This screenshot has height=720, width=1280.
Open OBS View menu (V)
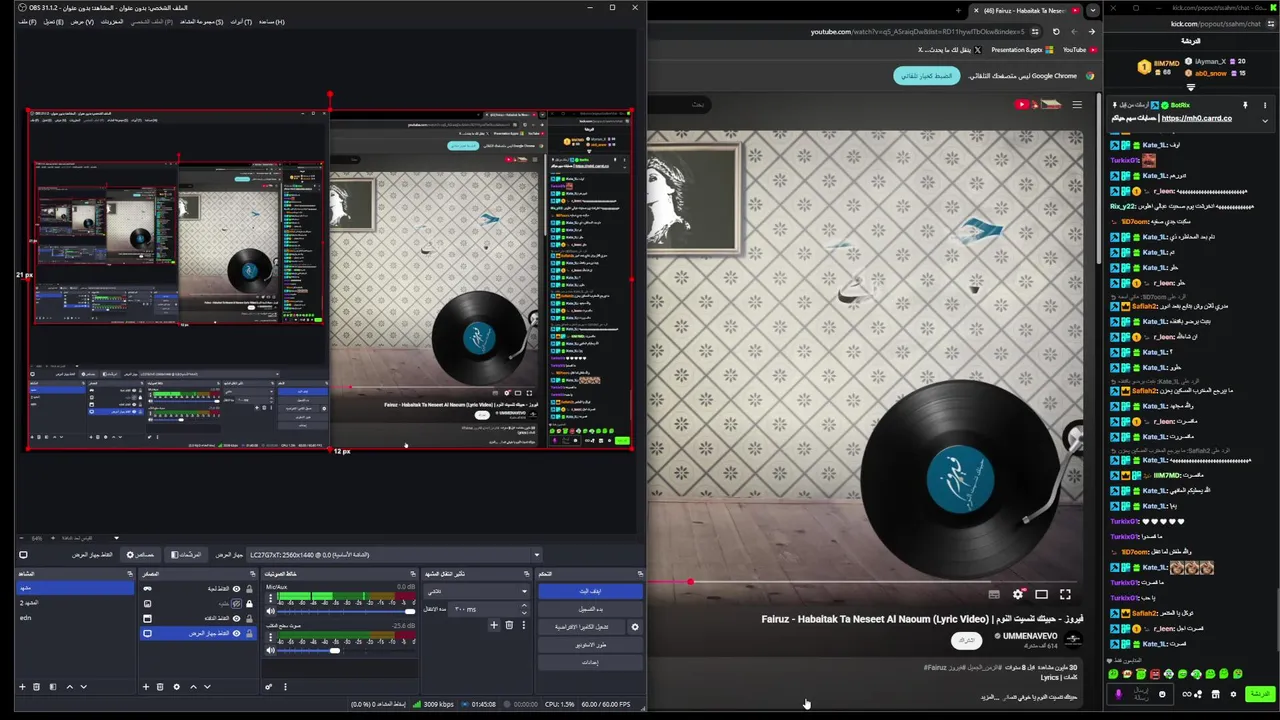click(x=82, y=21)
